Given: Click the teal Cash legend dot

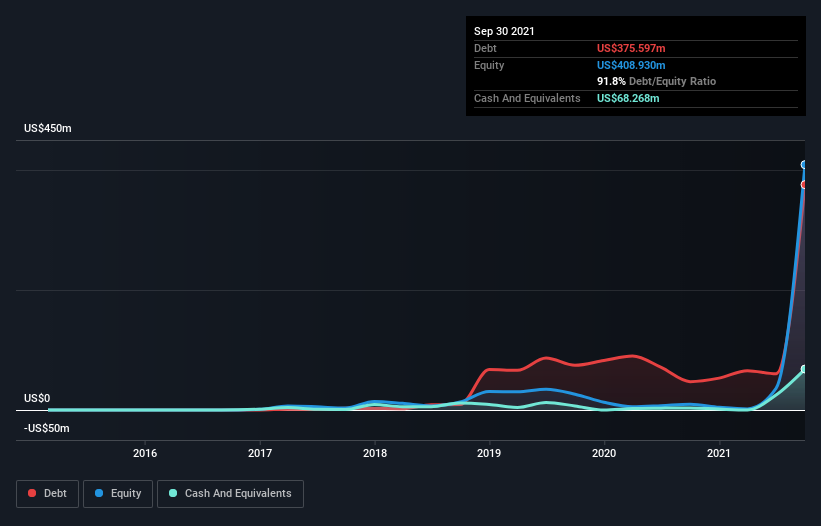Looking at the screenshot, I should point(173,493).
